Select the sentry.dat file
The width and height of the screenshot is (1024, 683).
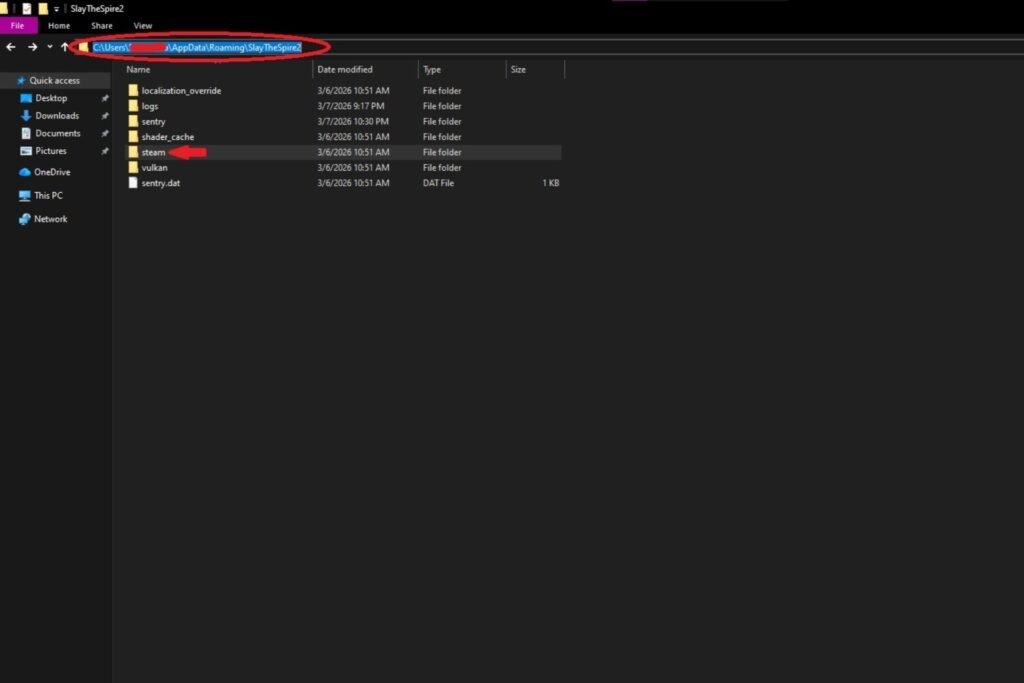160,183
